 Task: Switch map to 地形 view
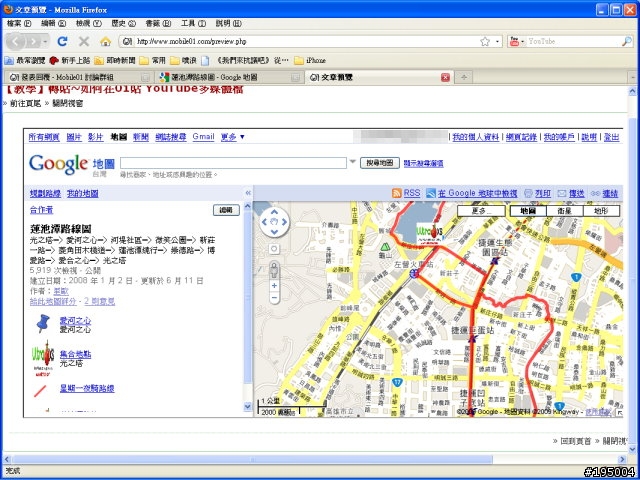[601, 211]
